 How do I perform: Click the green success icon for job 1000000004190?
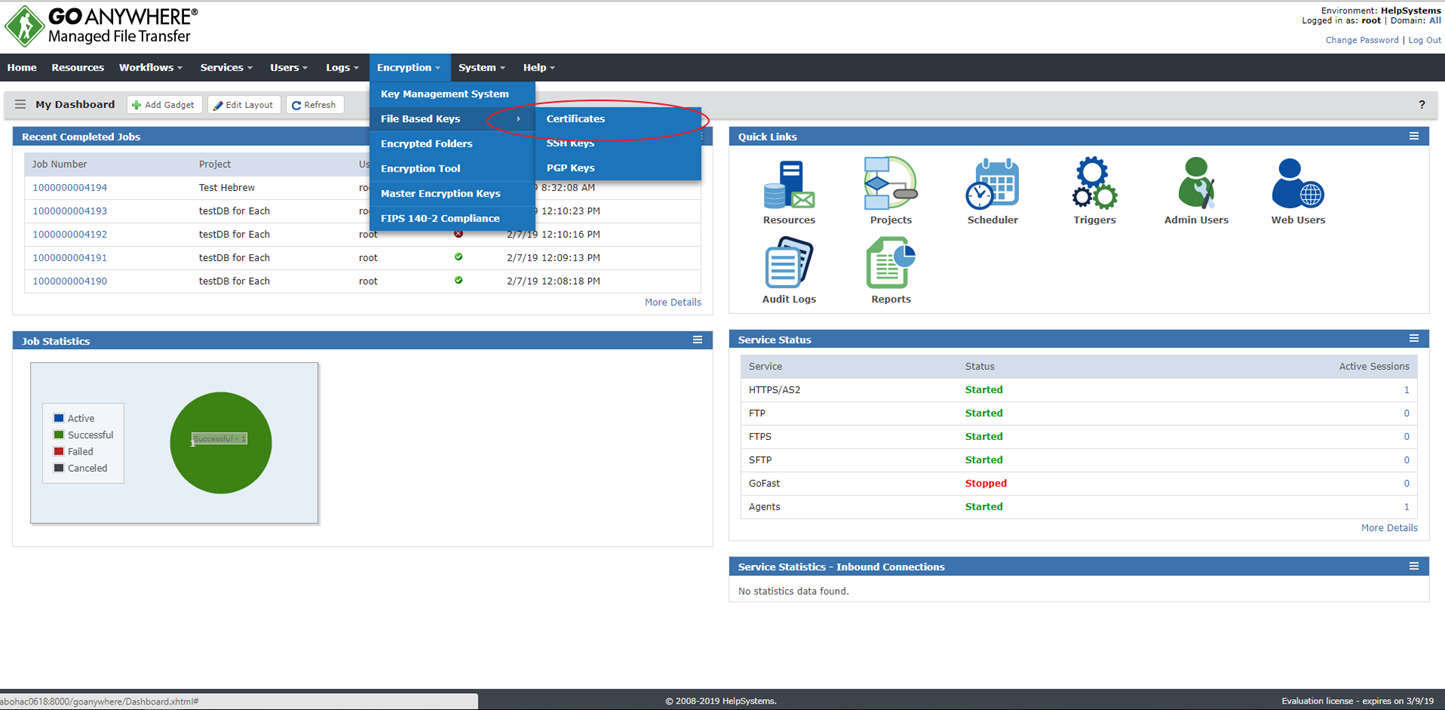tap(459, 281)
